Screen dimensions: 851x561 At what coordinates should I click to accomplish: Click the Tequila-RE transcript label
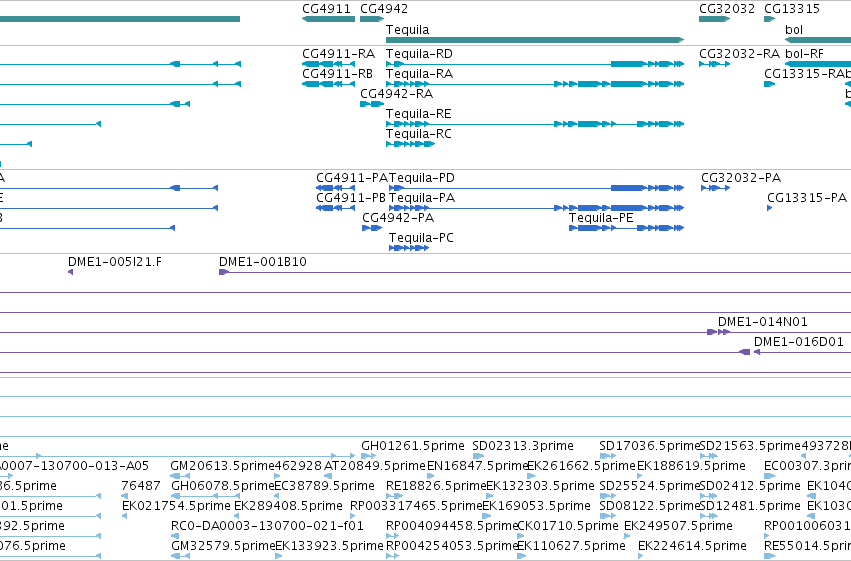[418, 114]
